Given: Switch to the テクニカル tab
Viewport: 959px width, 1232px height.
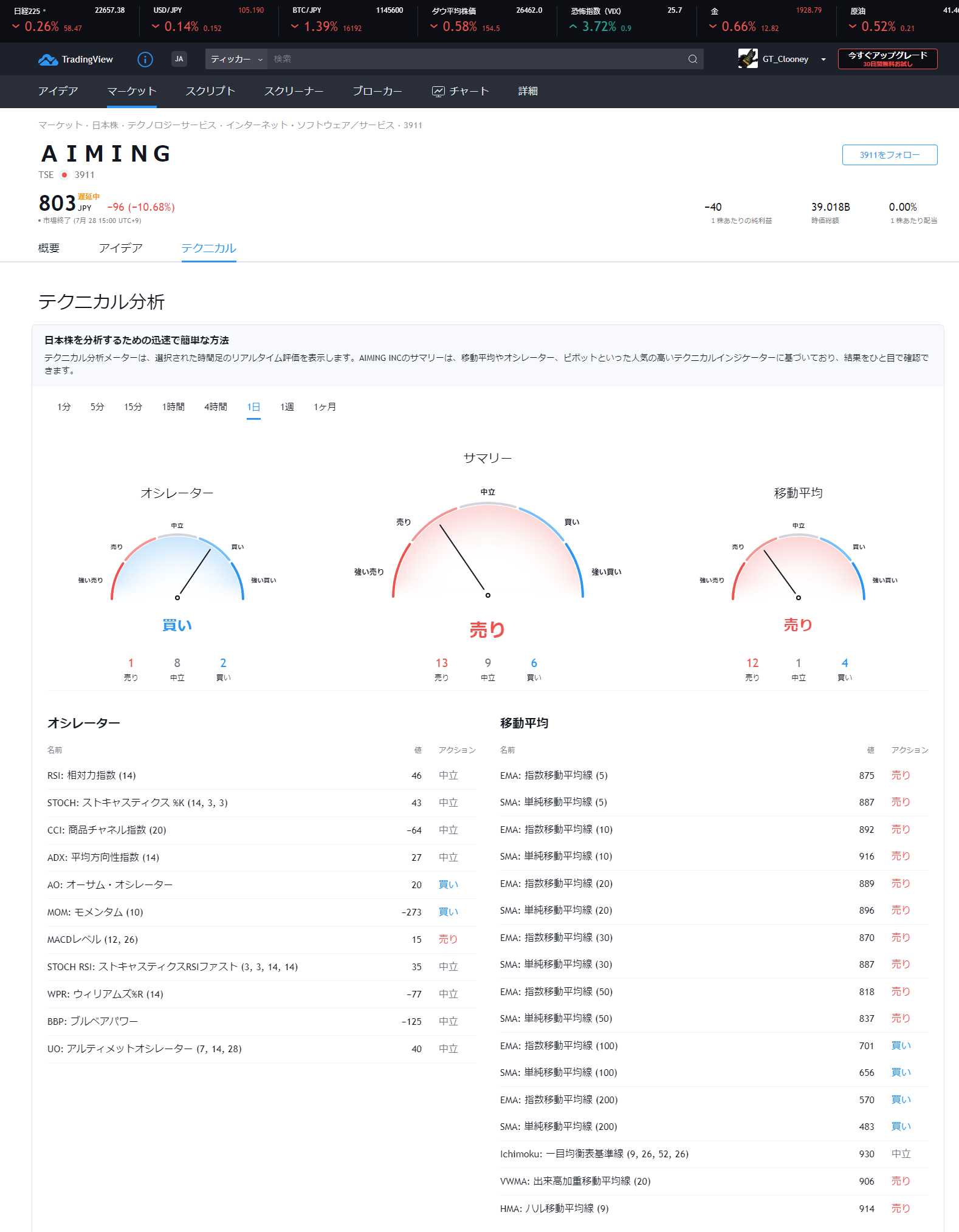Looking at the screenshot, I should tap(208, 248).
